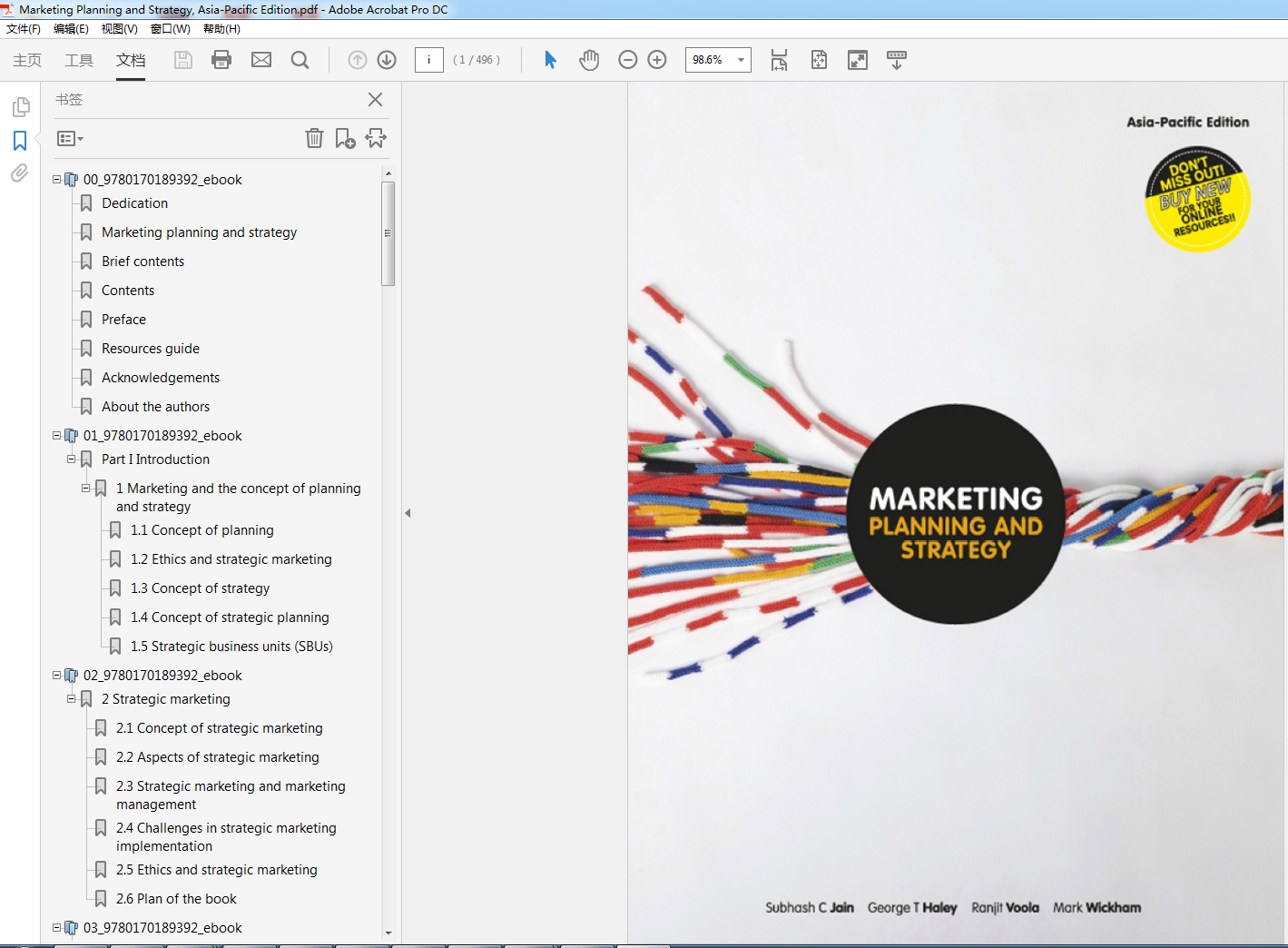Jump to About the authors
The height and width of the screenshot is (948, 1288).
[x=155, y=407]
